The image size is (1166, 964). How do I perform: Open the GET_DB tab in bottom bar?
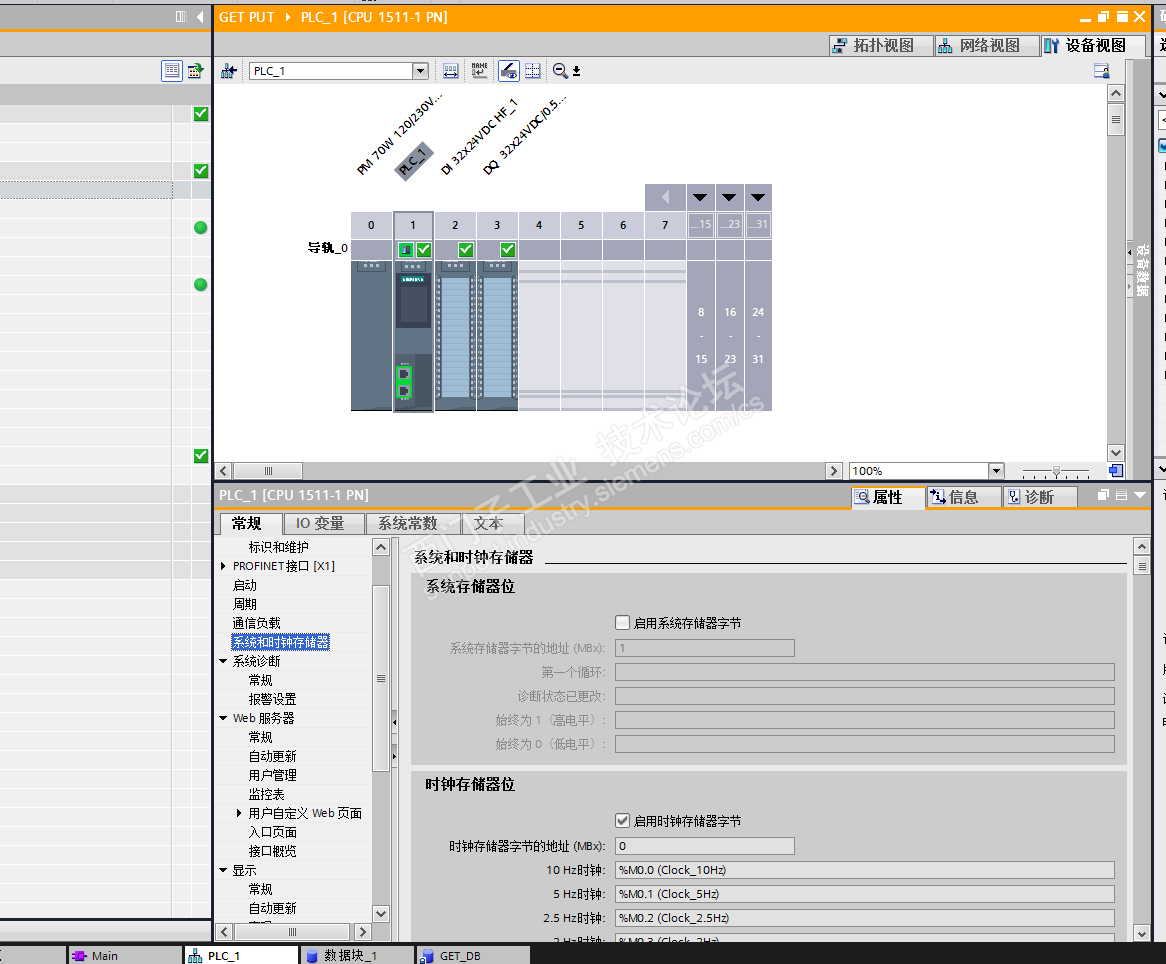(x=473, y=955)
